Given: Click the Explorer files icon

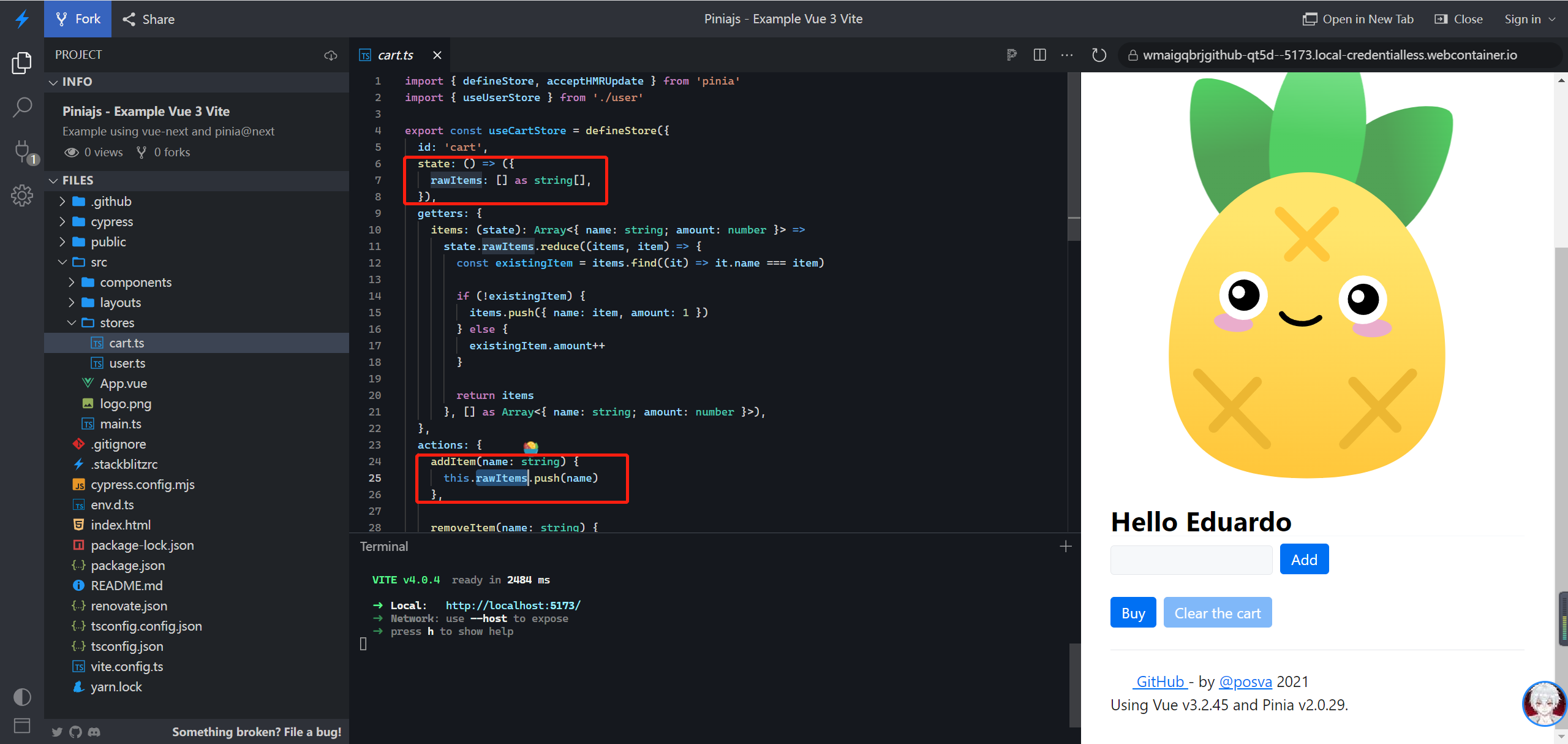Looking at the screenshot, I should point(22,63).
